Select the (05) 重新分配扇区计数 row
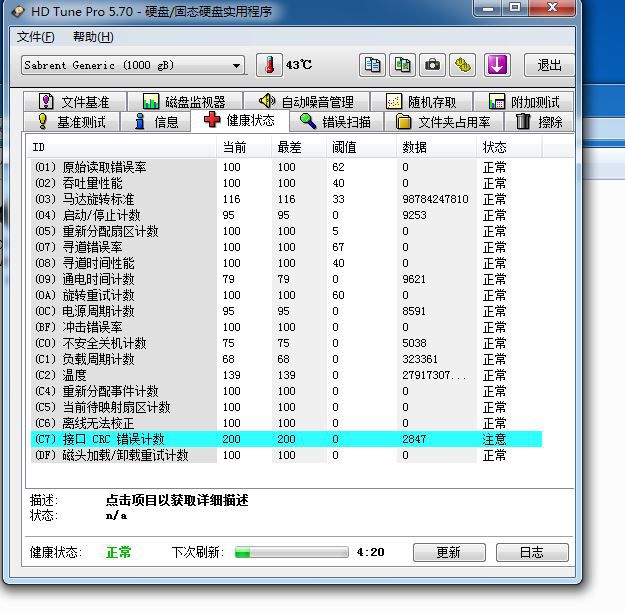 coord(286,231)
